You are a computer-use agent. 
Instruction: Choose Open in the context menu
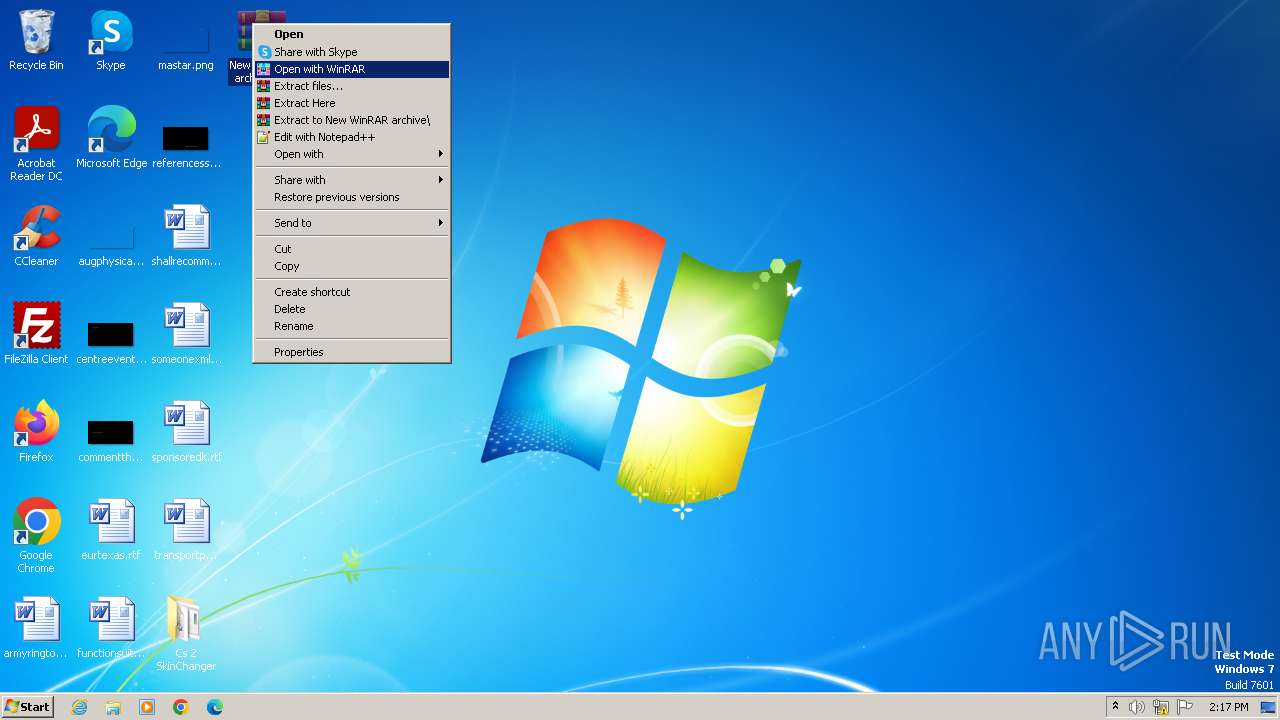(351, 34)
